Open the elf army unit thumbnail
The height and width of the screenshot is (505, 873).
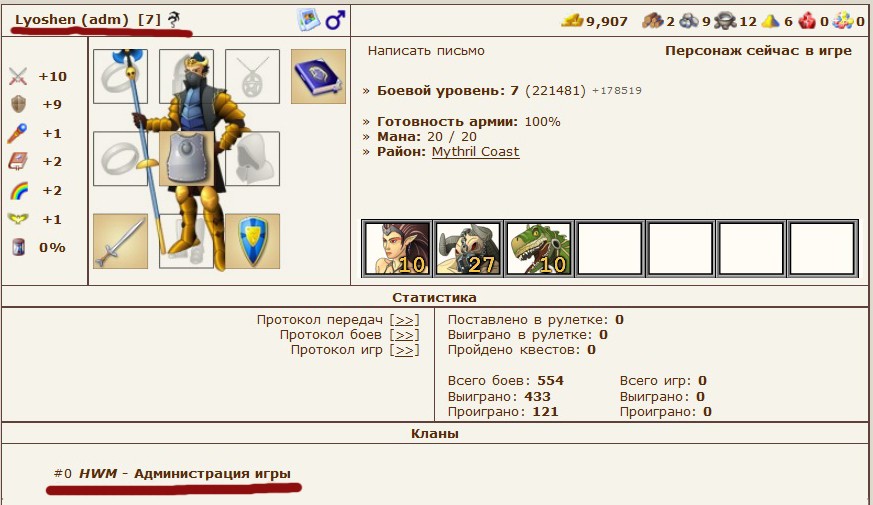point(397,248)
